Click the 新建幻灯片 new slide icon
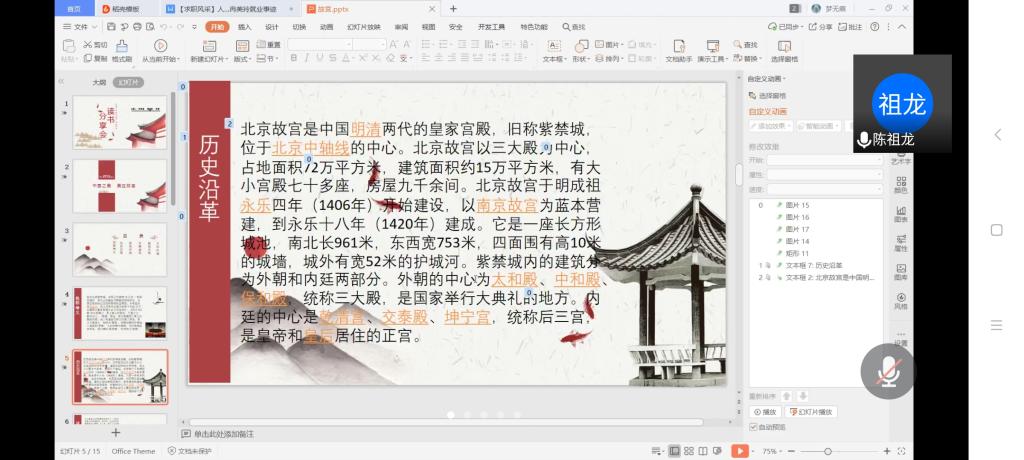This screenshot has width=1024, height=460. coord(209,46)
